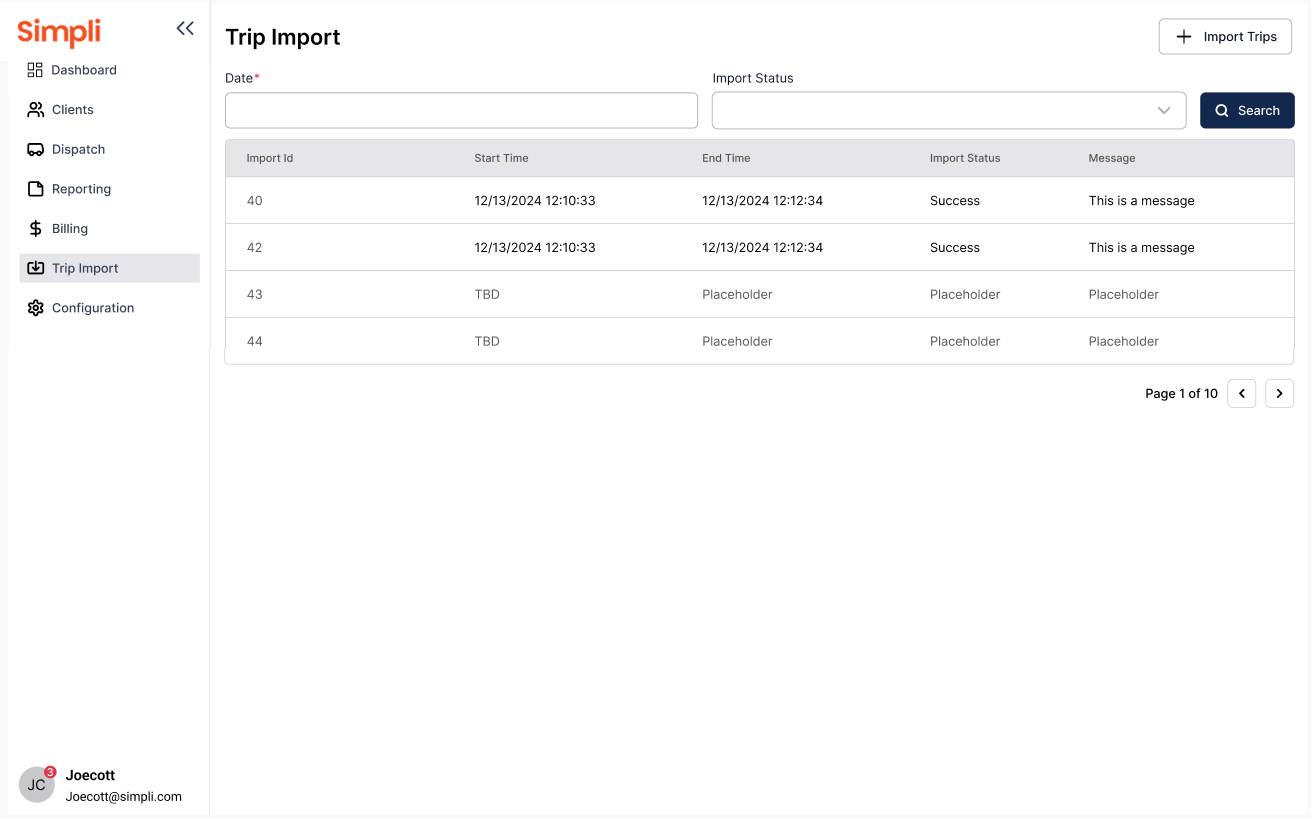Click the Billing dollar sign icon
1311x819 pixels.
[35, 229]
